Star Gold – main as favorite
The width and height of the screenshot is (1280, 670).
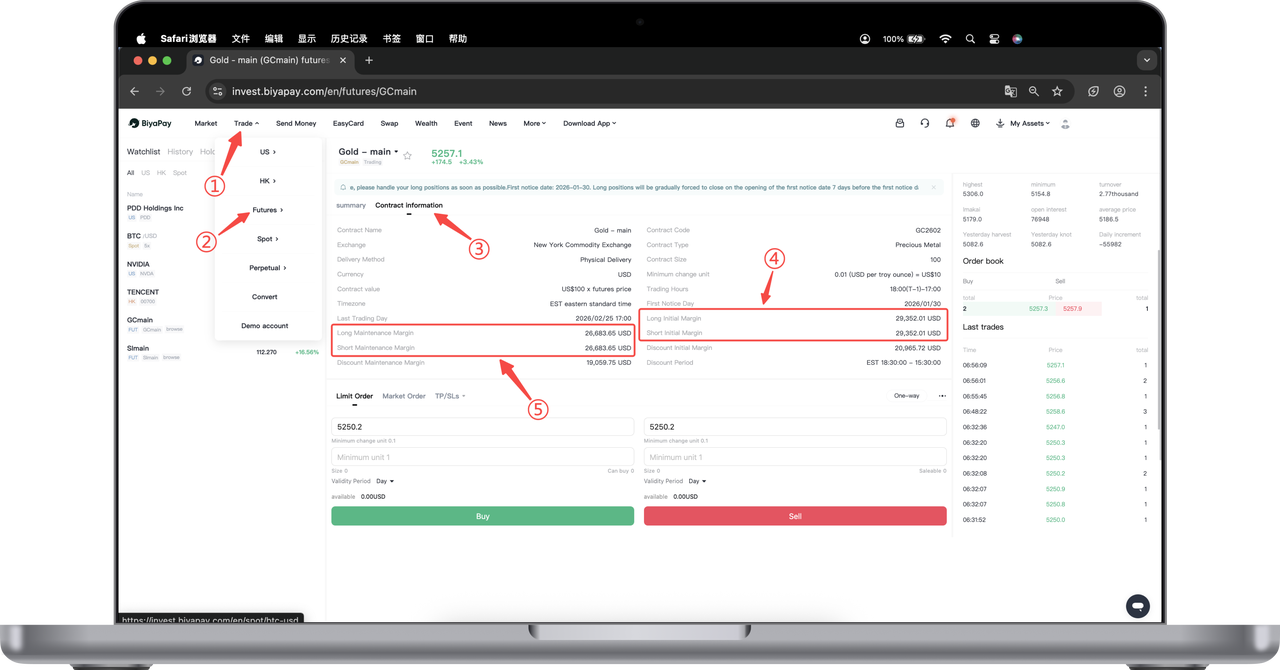point(407,156)
